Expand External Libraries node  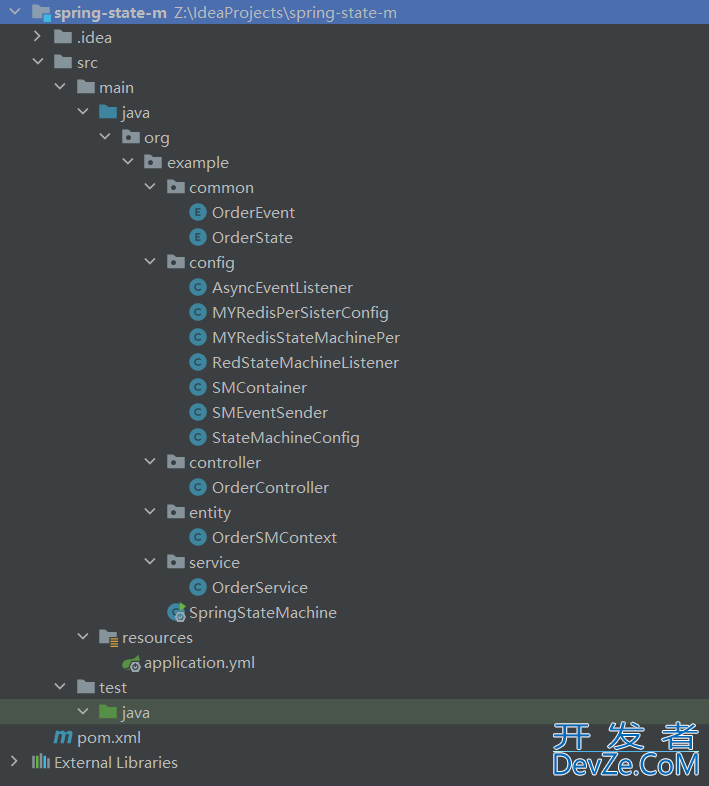tap(14, 762)
